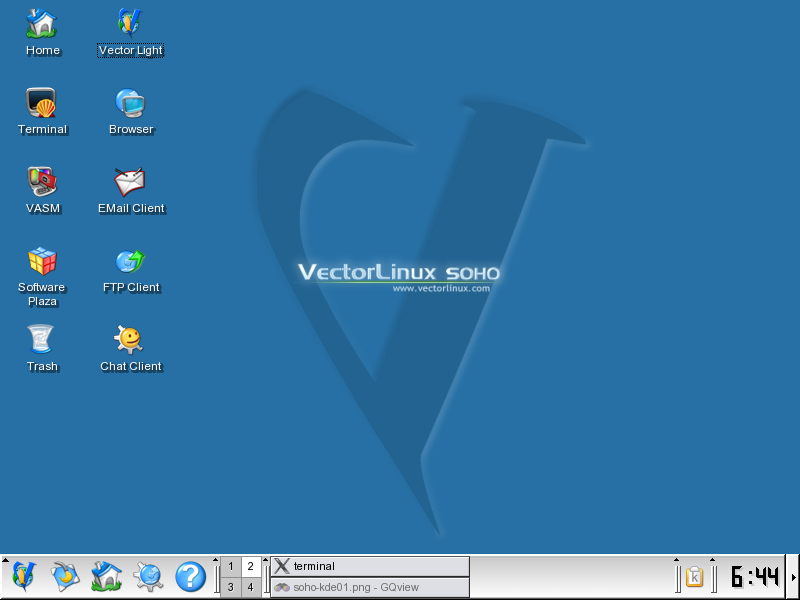Image resolution: width=800 pixels, height=600 pixels.
Task: Click the Help question mark panel icon
Action: point(190,577)
